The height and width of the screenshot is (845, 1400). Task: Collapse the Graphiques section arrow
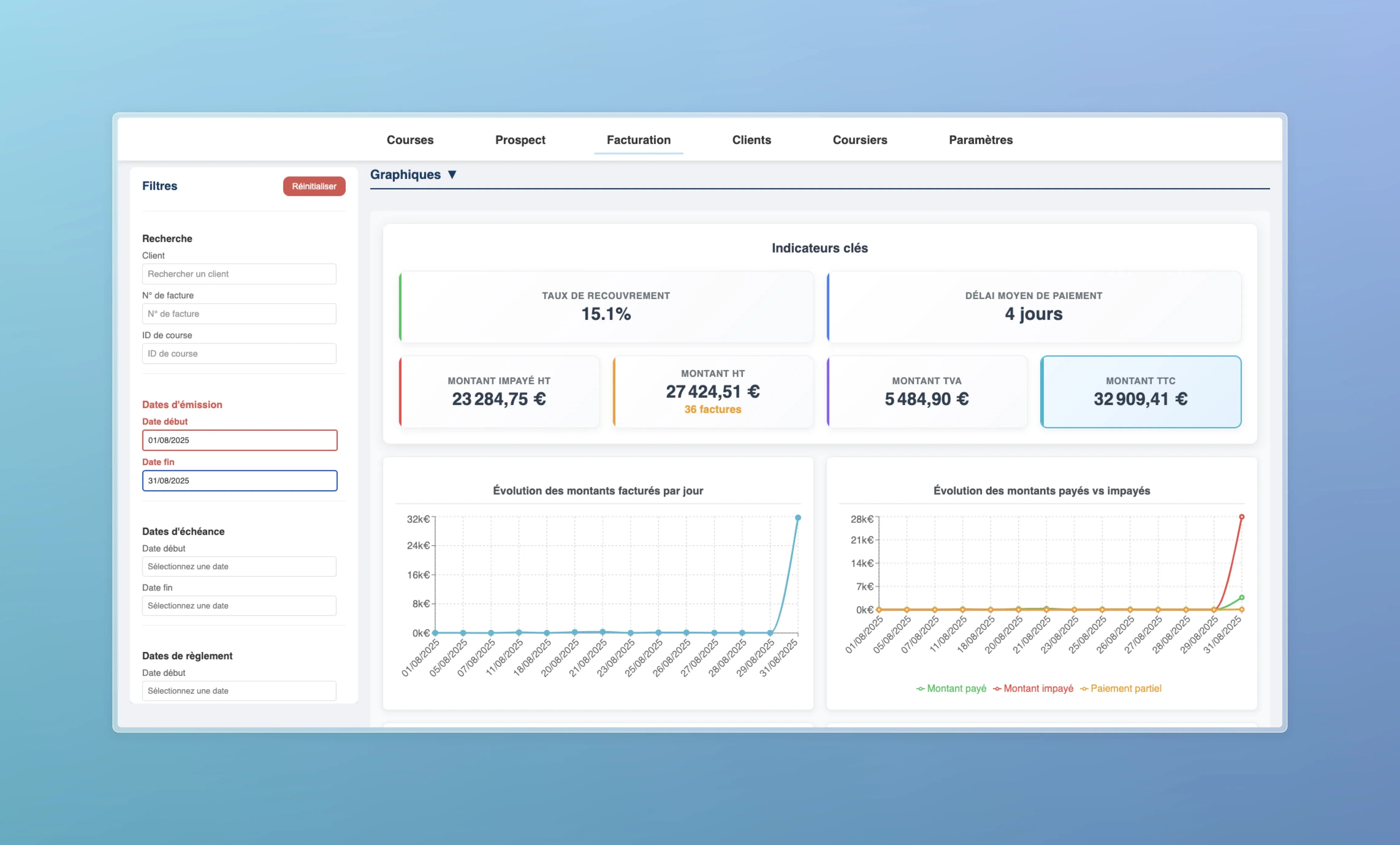pyautogui.click(x=452, y=174)
